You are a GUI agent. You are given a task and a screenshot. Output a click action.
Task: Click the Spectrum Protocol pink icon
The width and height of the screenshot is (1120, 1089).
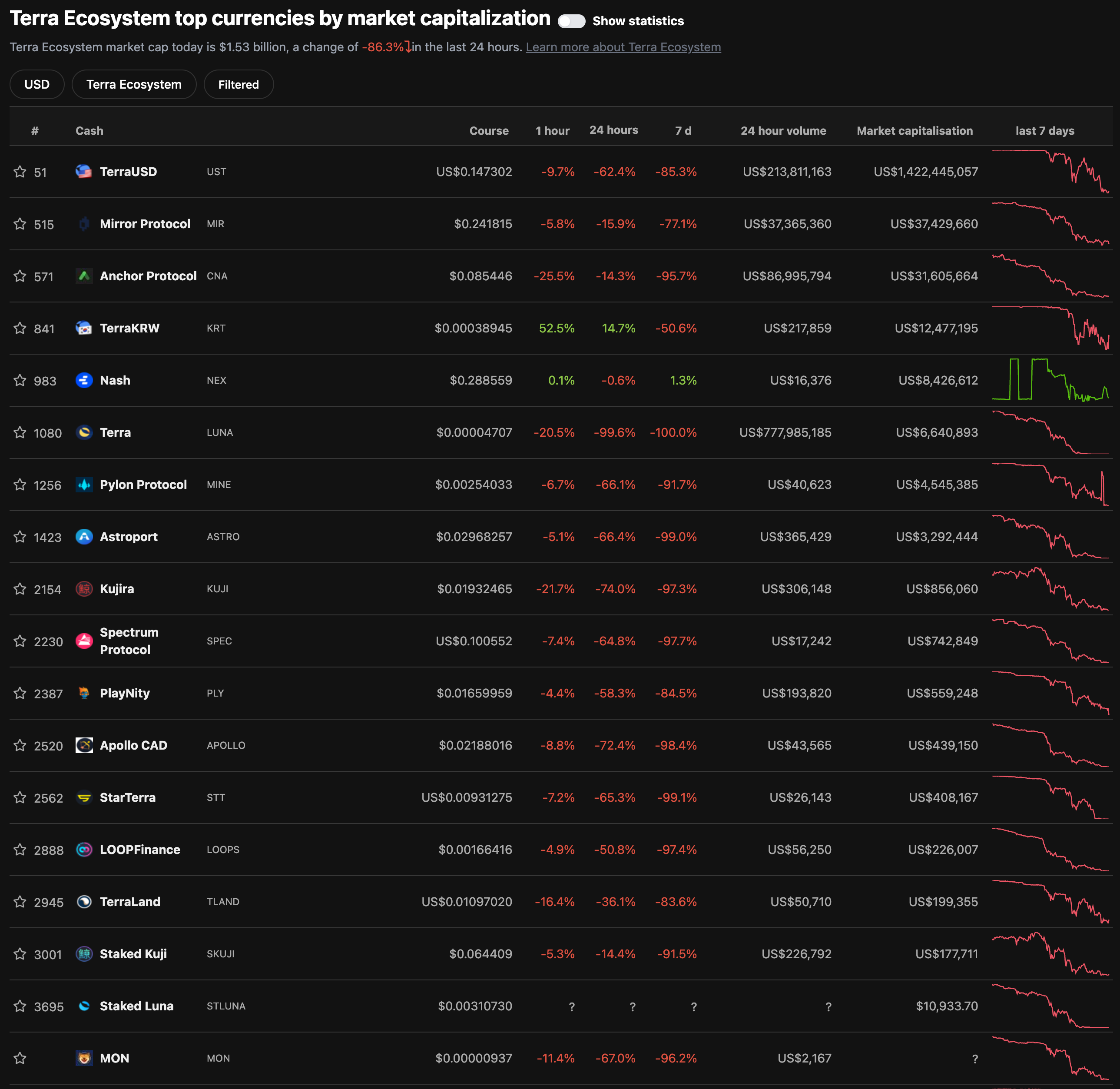coord(84,641)
